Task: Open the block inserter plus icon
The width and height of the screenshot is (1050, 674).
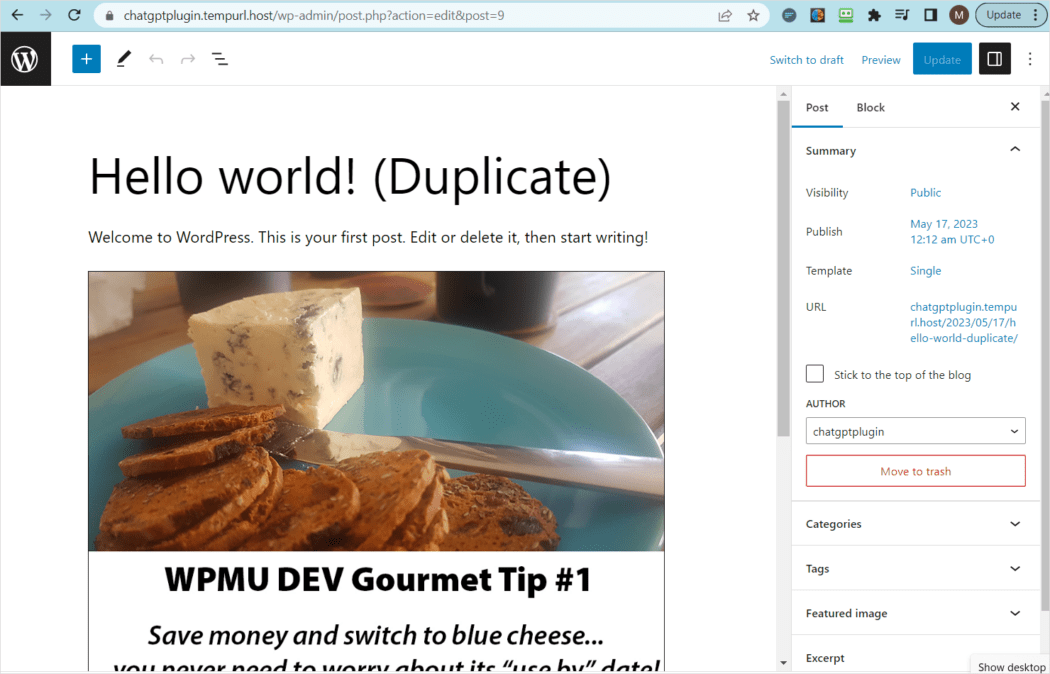Action: (x=86, y=59)
